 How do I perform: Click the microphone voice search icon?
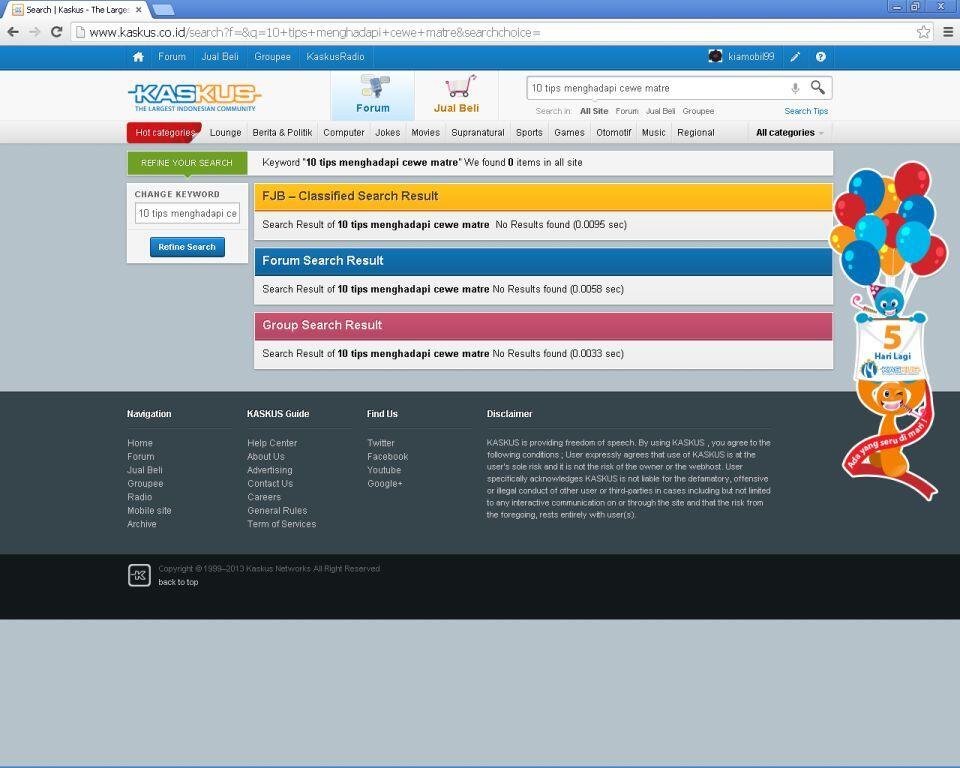(x=795, y=88)
